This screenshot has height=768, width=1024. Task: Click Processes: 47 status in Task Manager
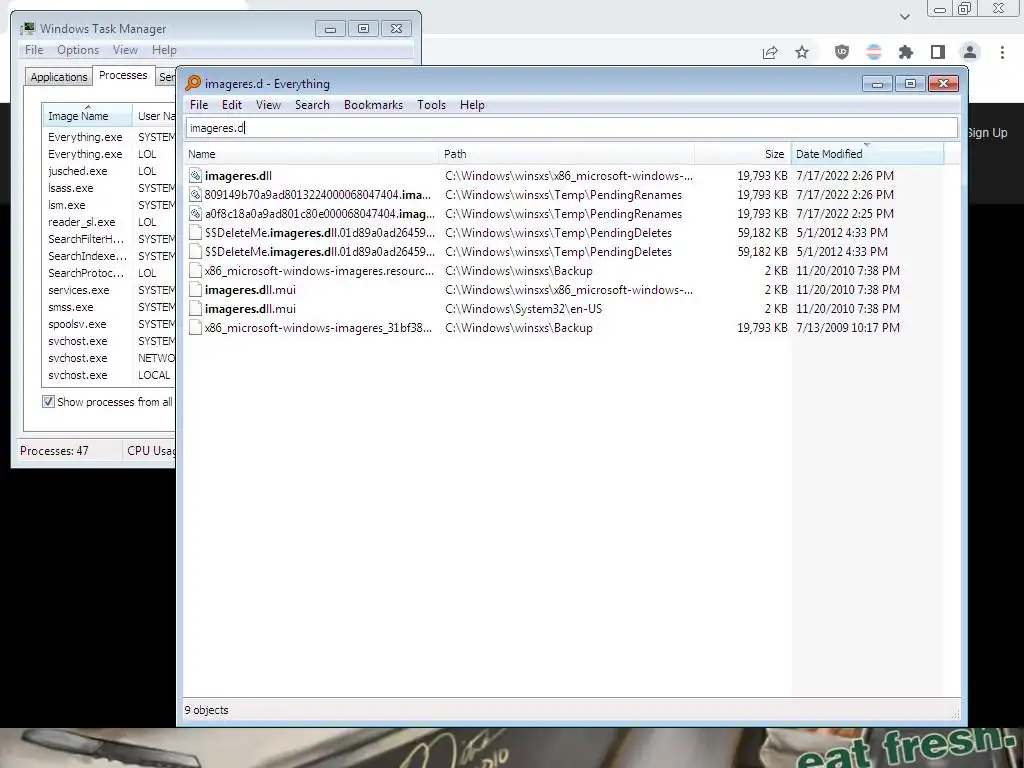tap(54, 451)
